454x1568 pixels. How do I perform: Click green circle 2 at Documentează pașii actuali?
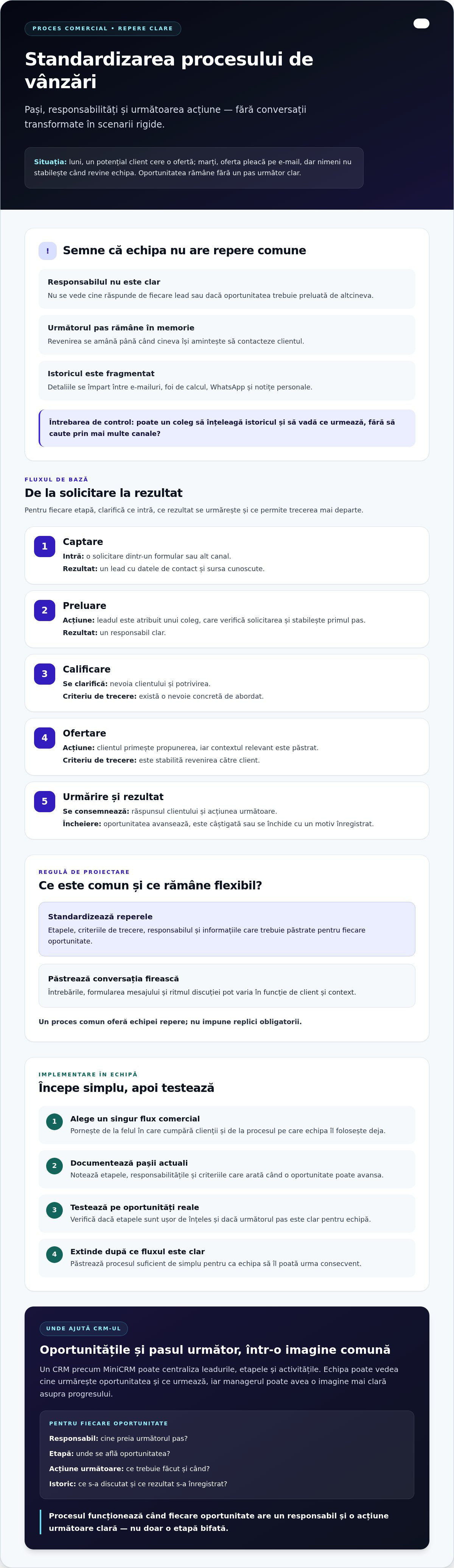click(54, 1166)
